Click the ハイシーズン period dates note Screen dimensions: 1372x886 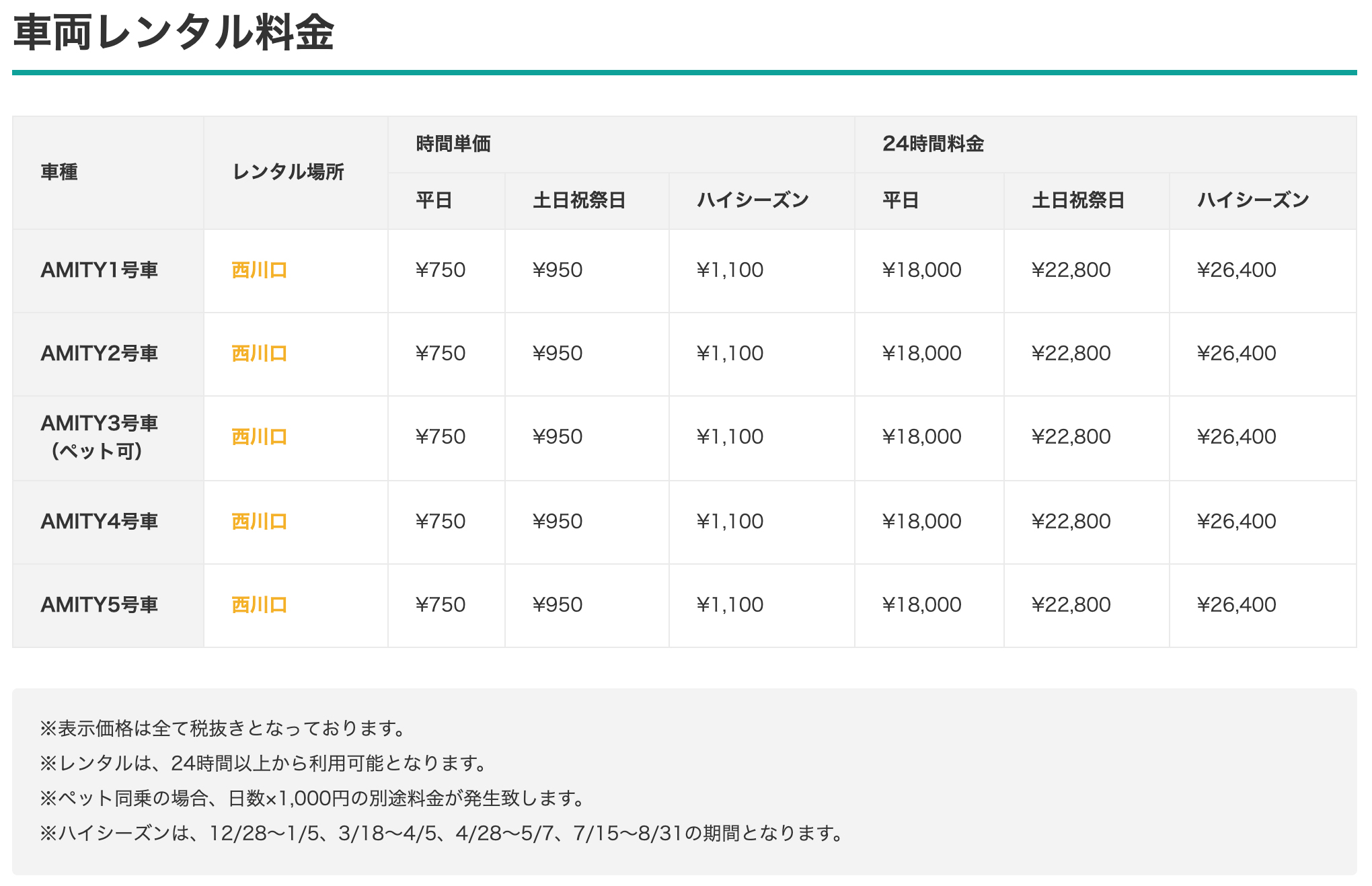click(x=443, y=834)
